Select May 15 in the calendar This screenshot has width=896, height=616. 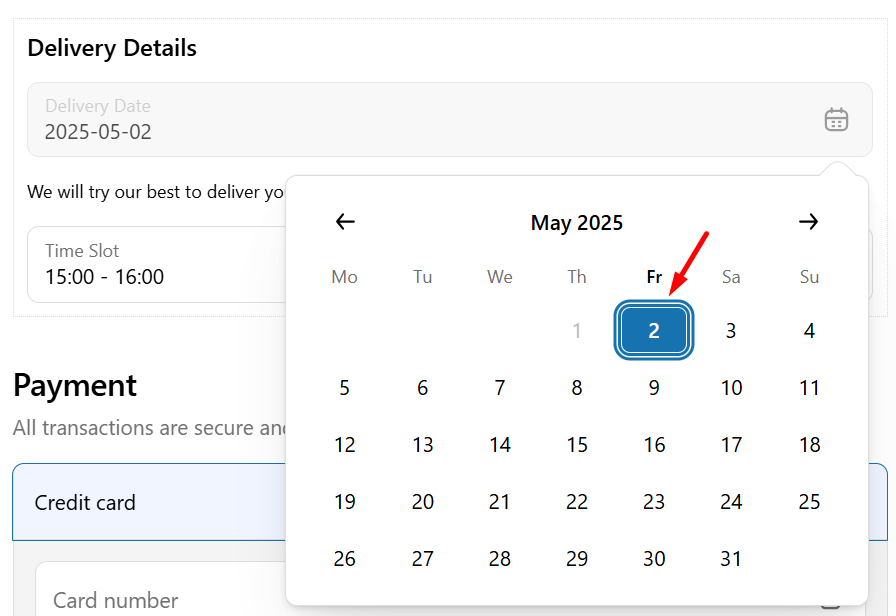click(577, 445)
